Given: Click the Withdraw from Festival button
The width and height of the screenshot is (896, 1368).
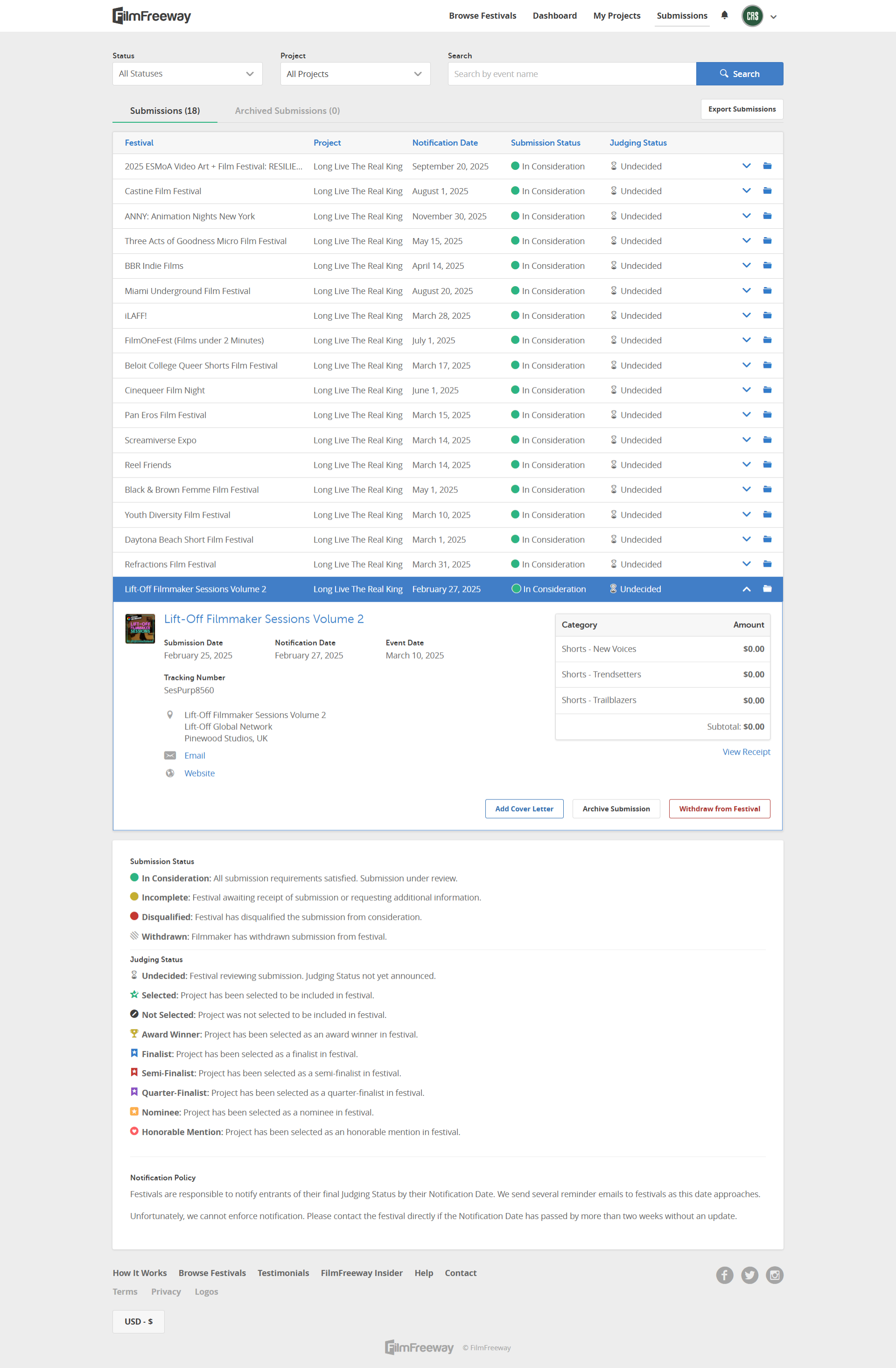Looking at the screenshot, I should coord(719,809).
